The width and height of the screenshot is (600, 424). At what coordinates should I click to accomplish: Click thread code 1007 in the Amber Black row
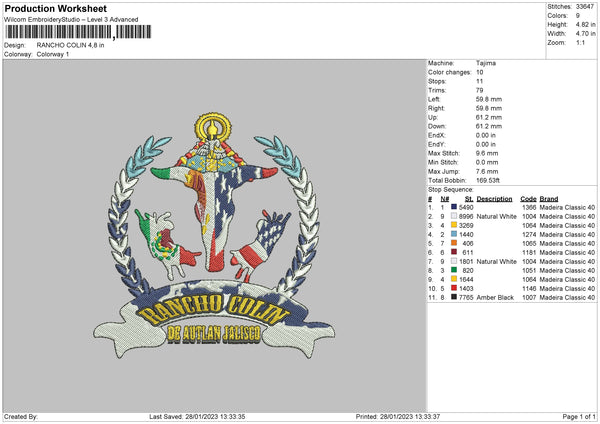click(x=529, y=297)
